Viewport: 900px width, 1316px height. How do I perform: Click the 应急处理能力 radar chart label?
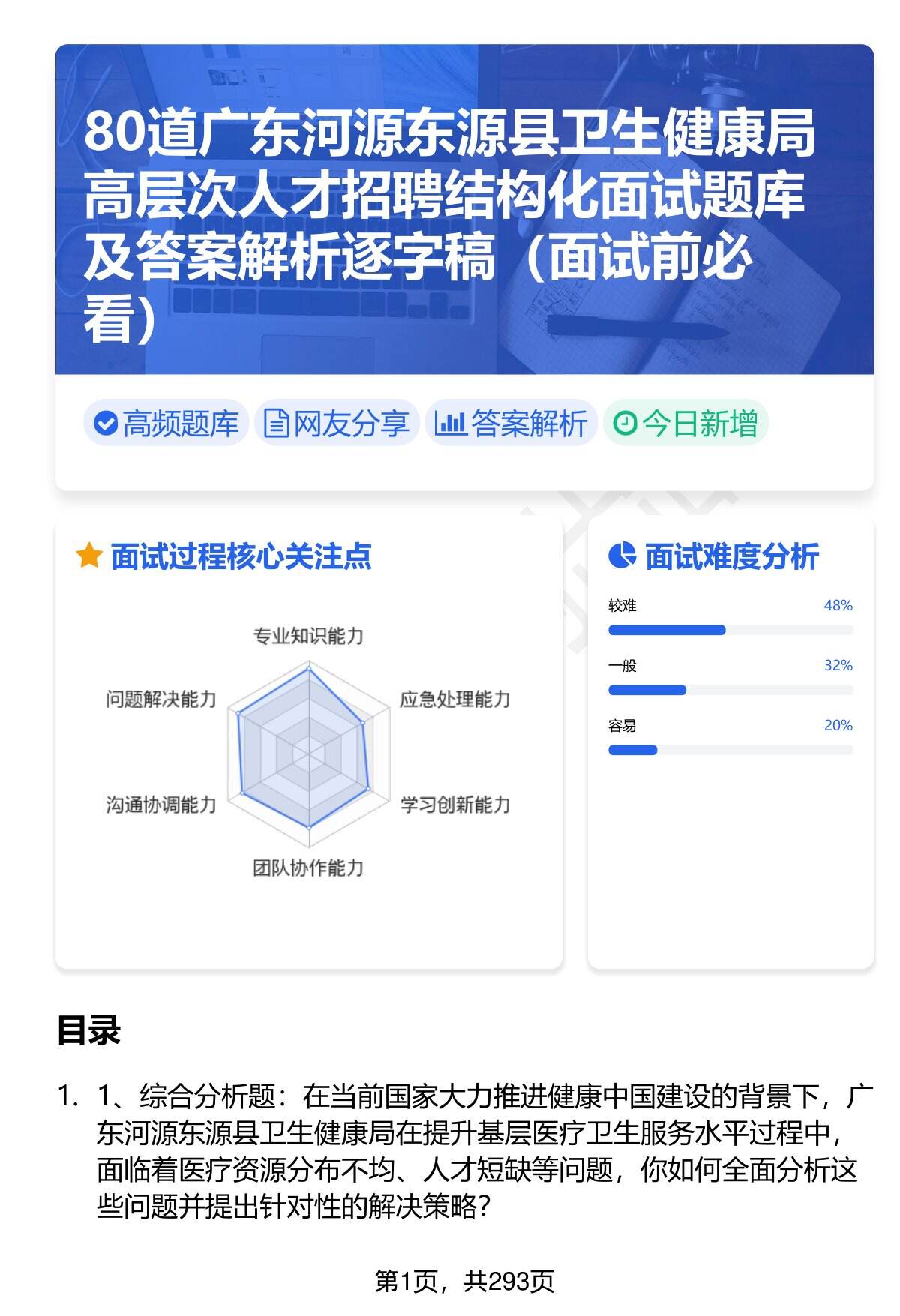[454, 700]
